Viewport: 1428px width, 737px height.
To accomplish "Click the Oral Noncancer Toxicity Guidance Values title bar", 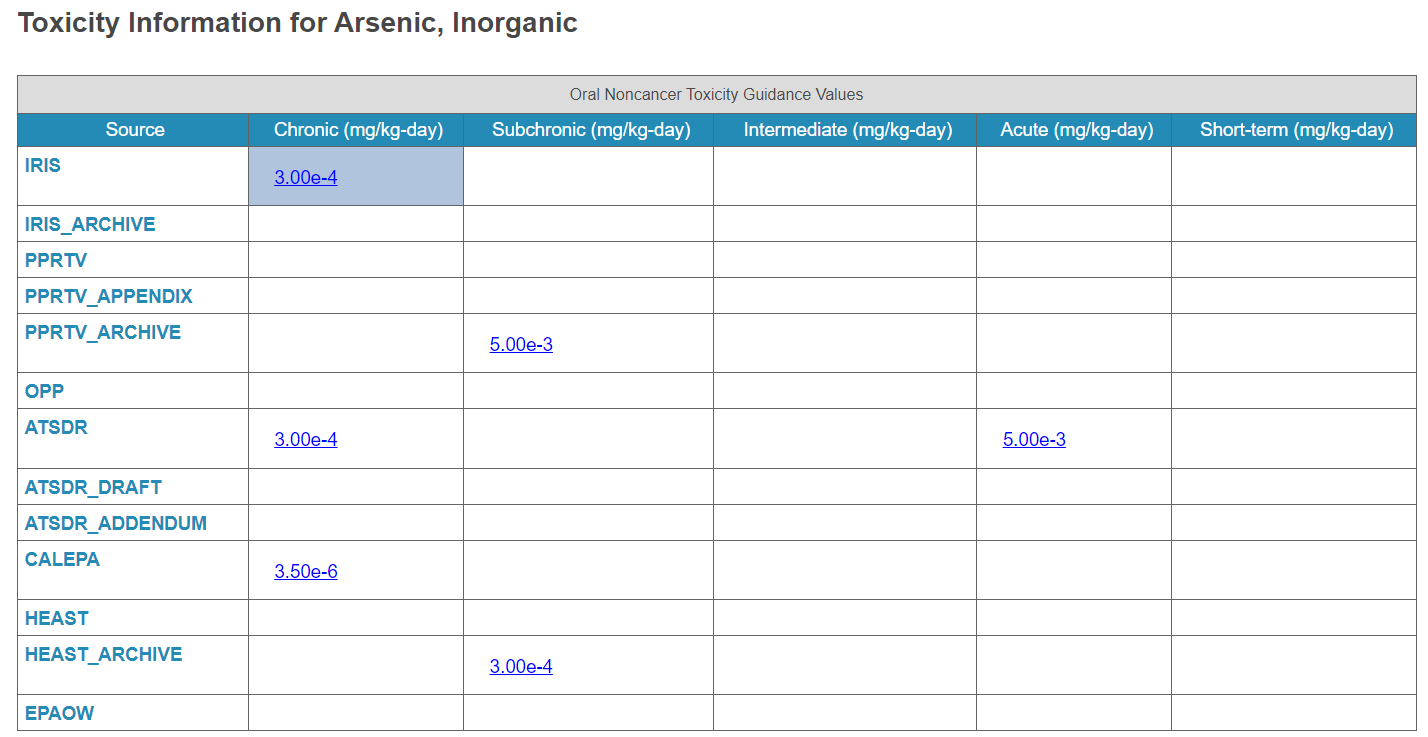I will pyautogui.click(x=716, y=95).
